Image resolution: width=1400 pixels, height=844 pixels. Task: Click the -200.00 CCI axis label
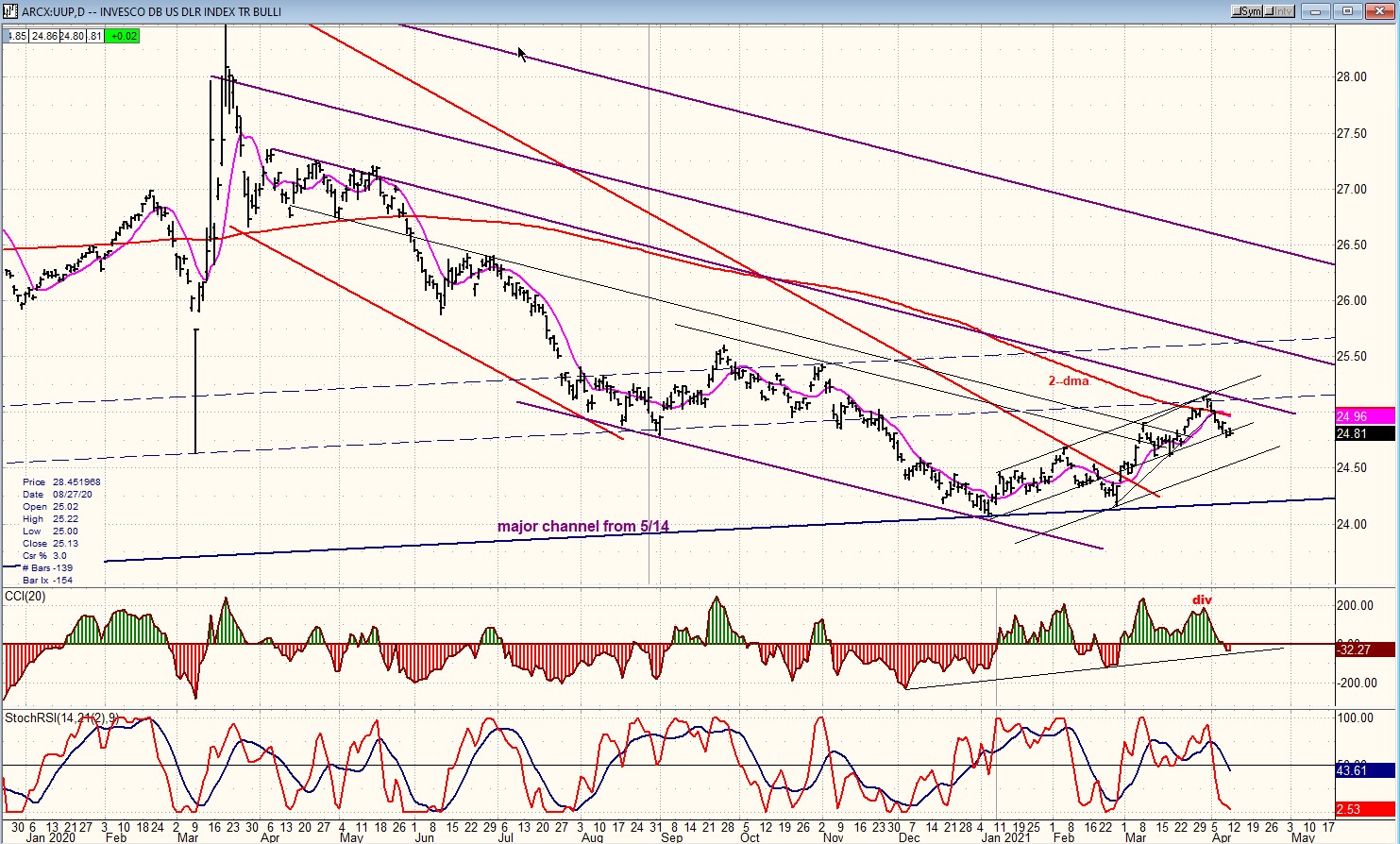[1355, 684]
